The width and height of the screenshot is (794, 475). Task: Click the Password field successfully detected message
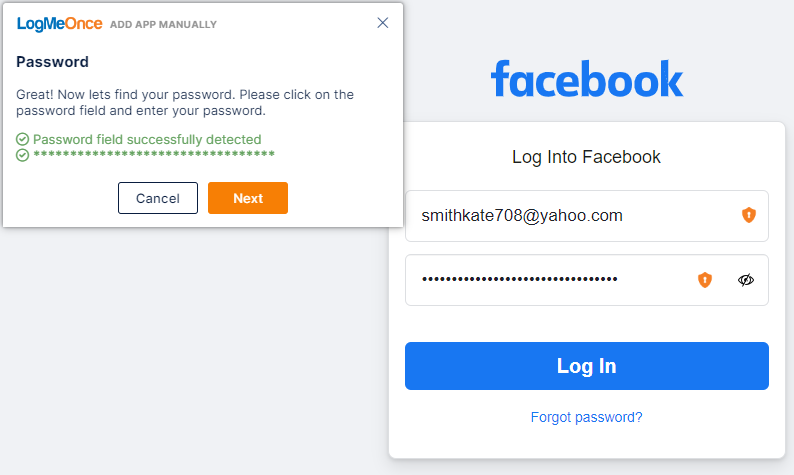tap(147, 139)
